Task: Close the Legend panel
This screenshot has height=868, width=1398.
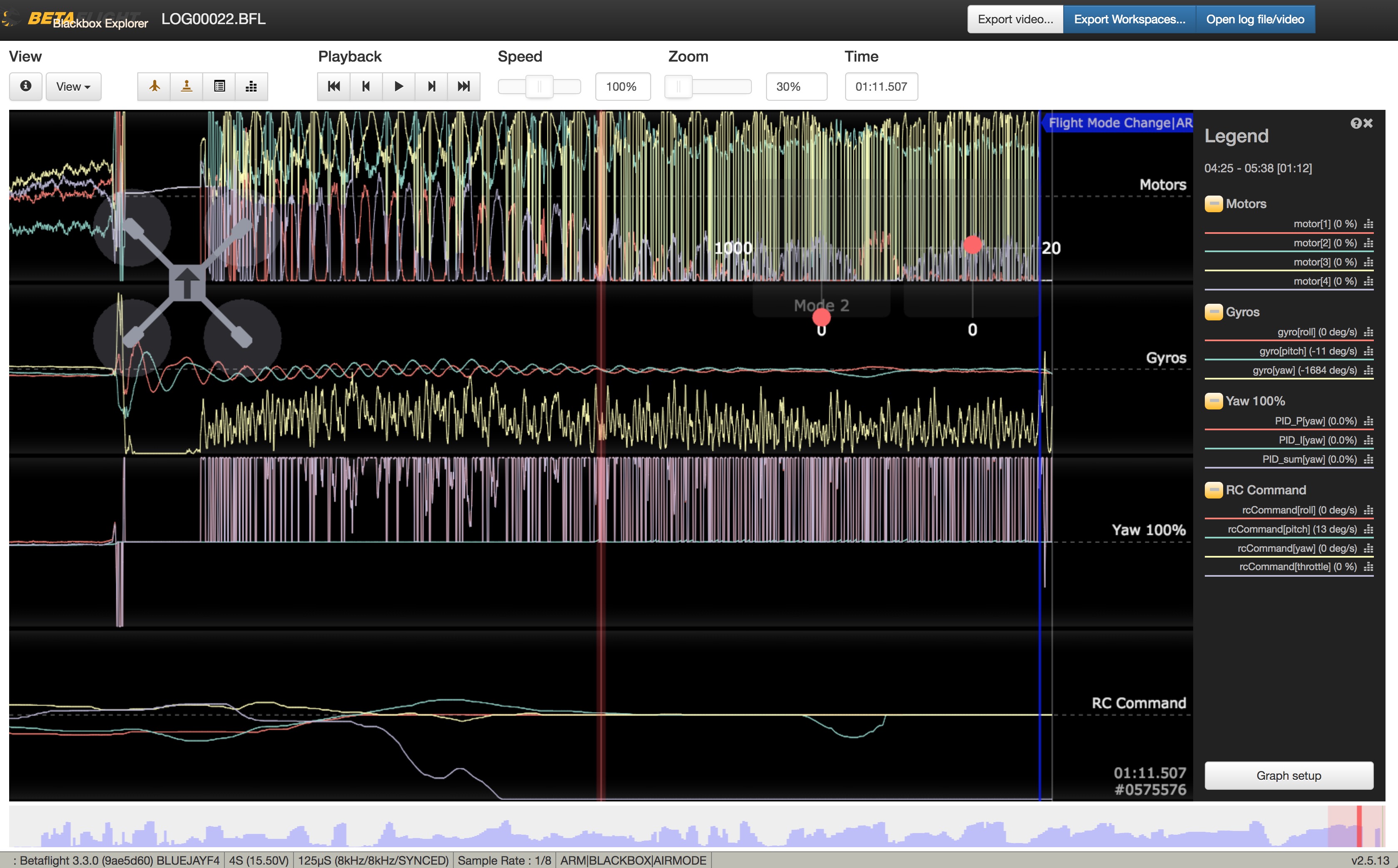Action: (x=1369, y=123)
